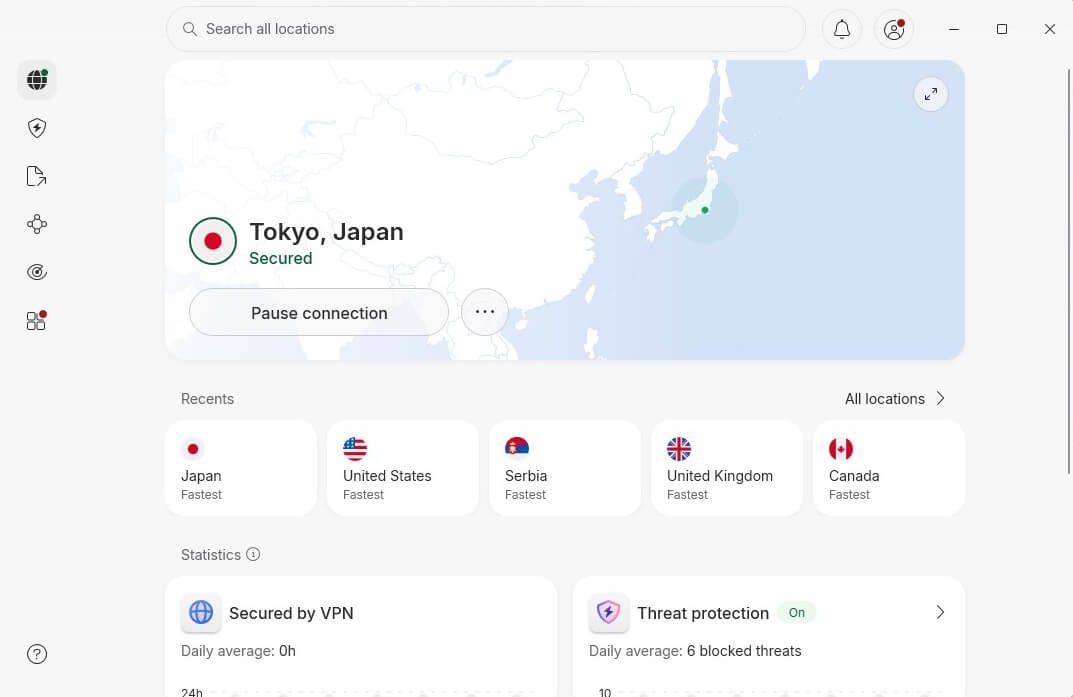Click the Serbia flag in Recents

517,449
